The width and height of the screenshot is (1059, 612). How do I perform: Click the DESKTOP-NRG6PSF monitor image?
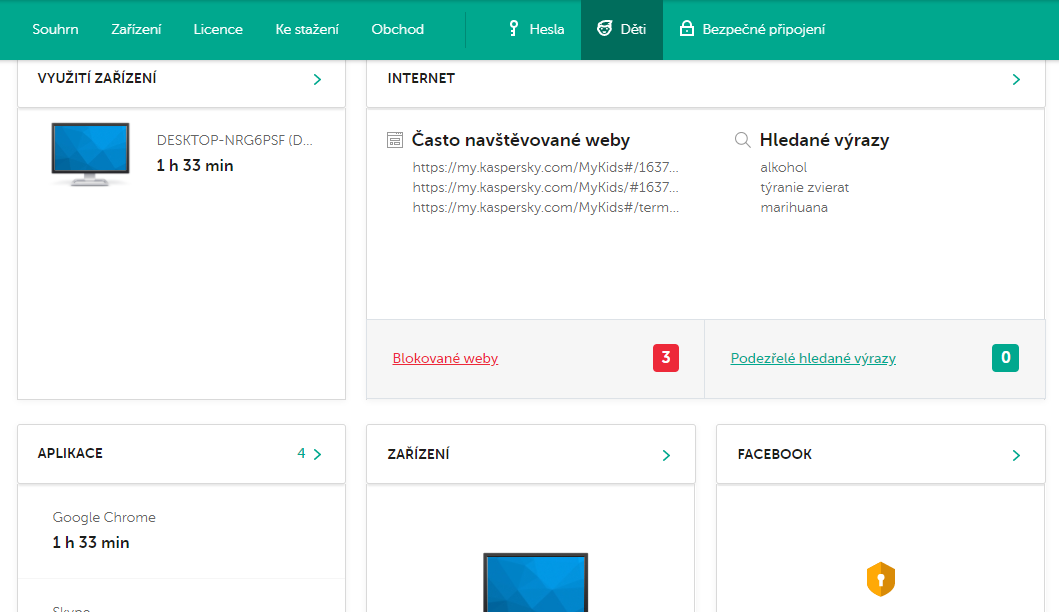pos(90,153)
